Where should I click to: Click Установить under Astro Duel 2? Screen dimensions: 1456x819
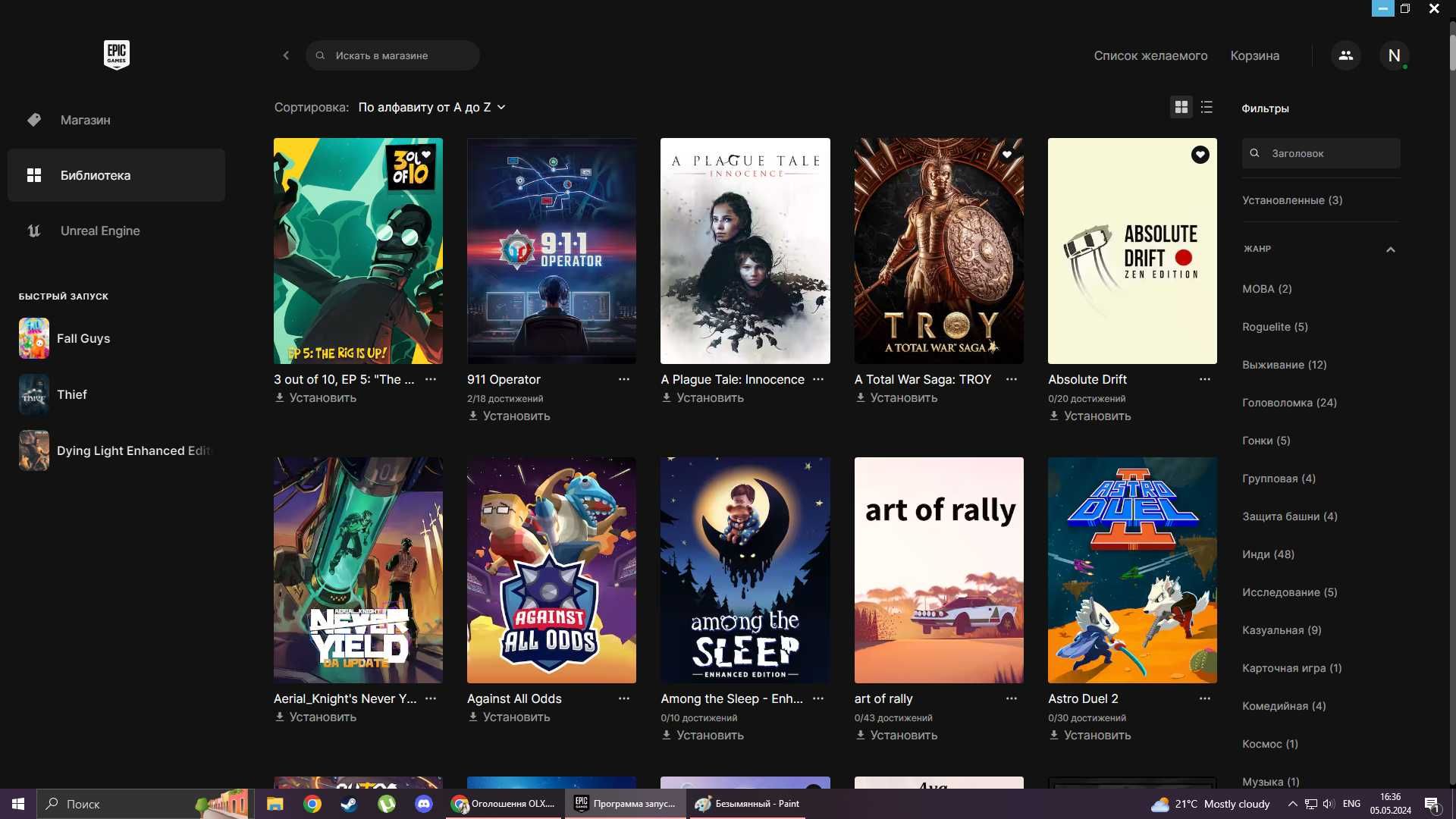(x=1090, y=736)
